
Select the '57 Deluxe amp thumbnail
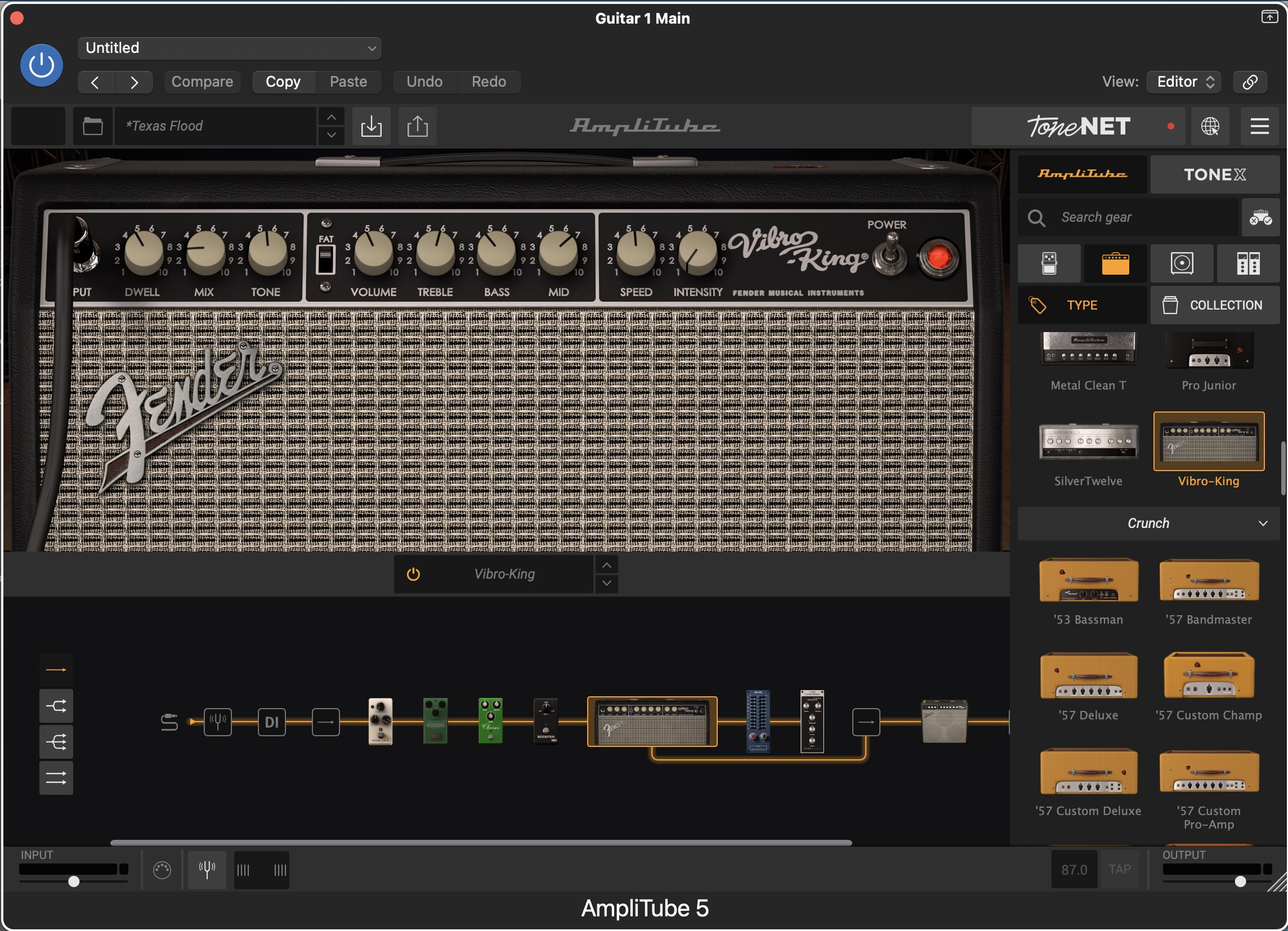pos(1088,676)
